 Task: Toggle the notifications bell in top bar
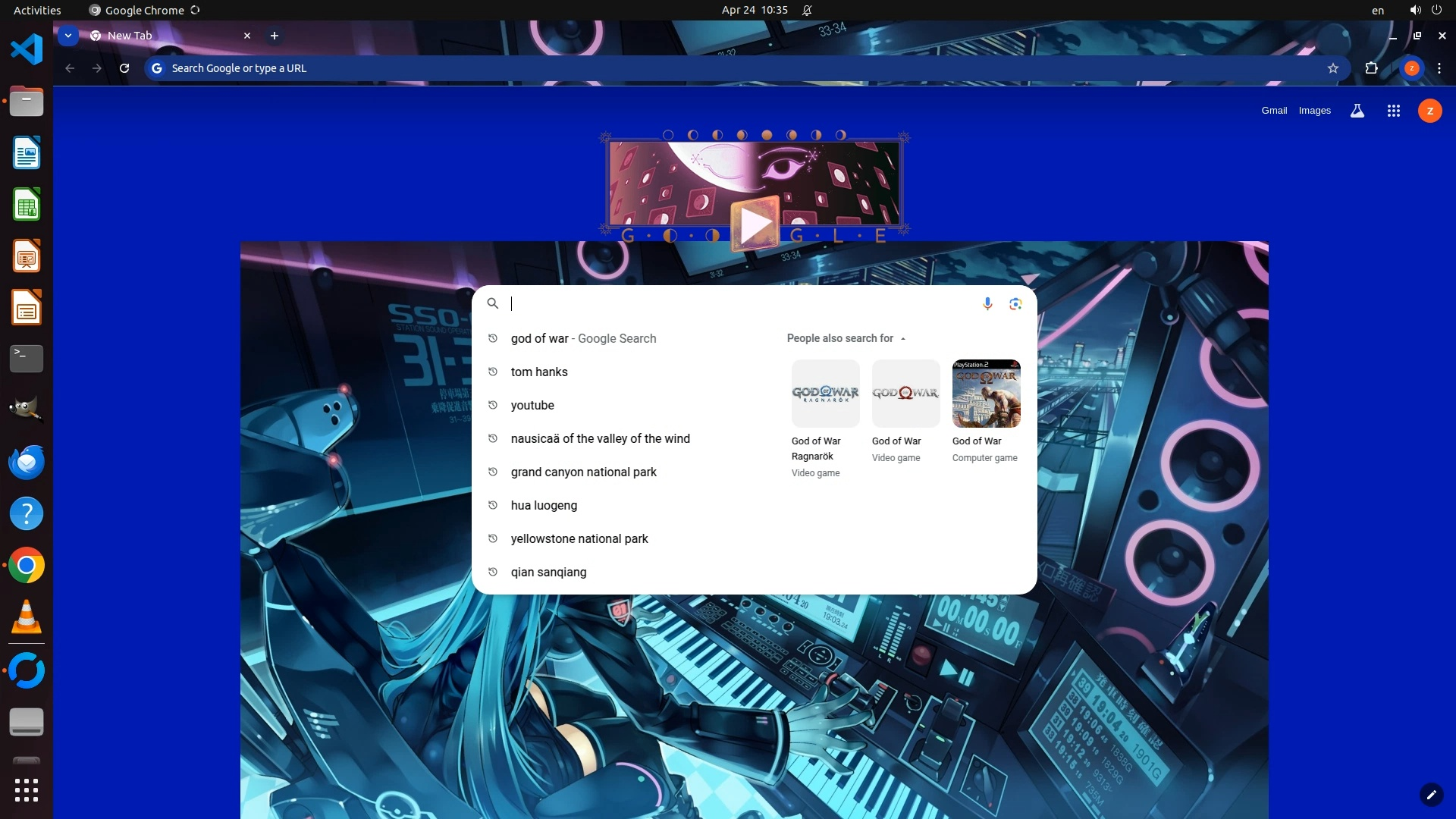coord(807,10)
